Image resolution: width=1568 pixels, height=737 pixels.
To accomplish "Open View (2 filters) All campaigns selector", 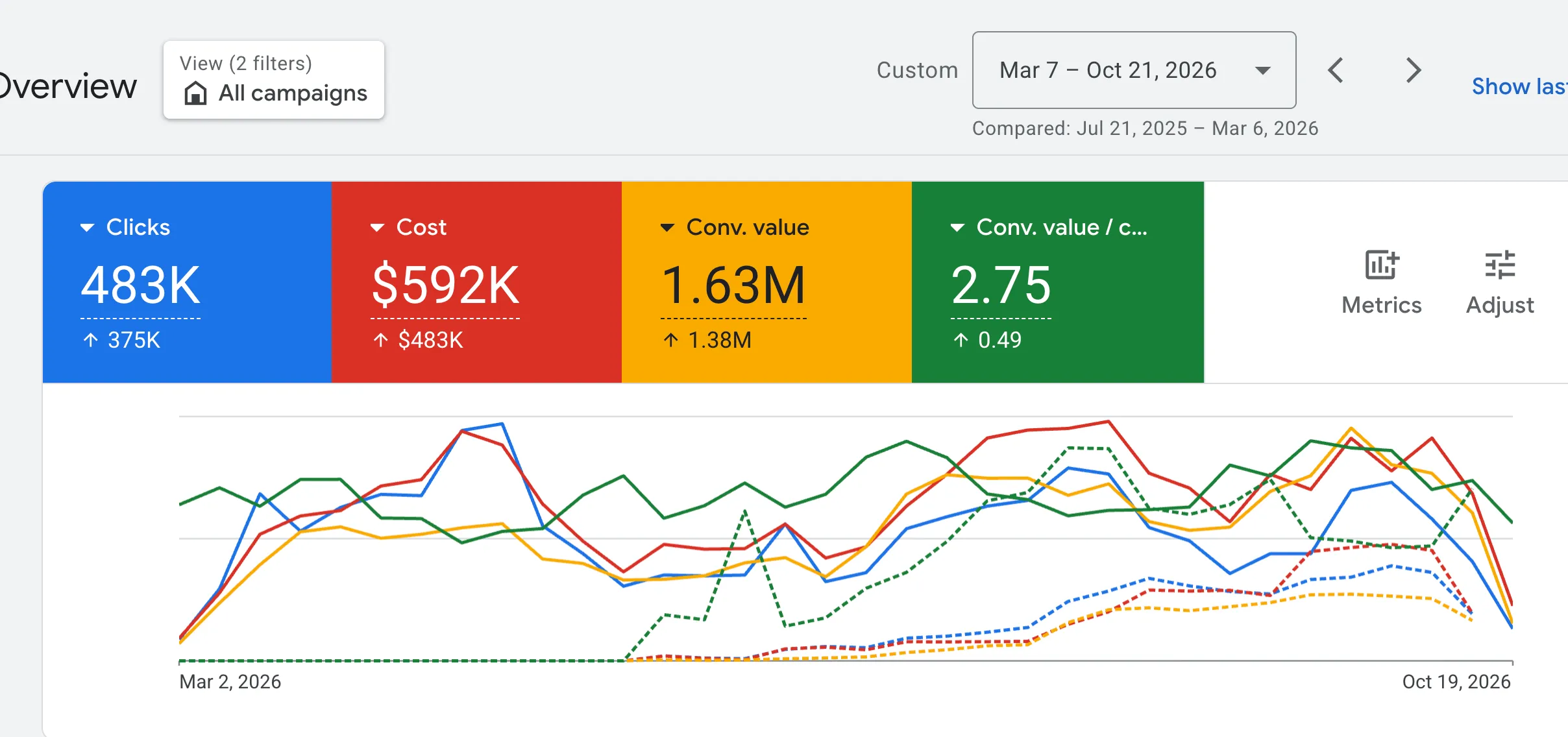I will tap(274, 80).
